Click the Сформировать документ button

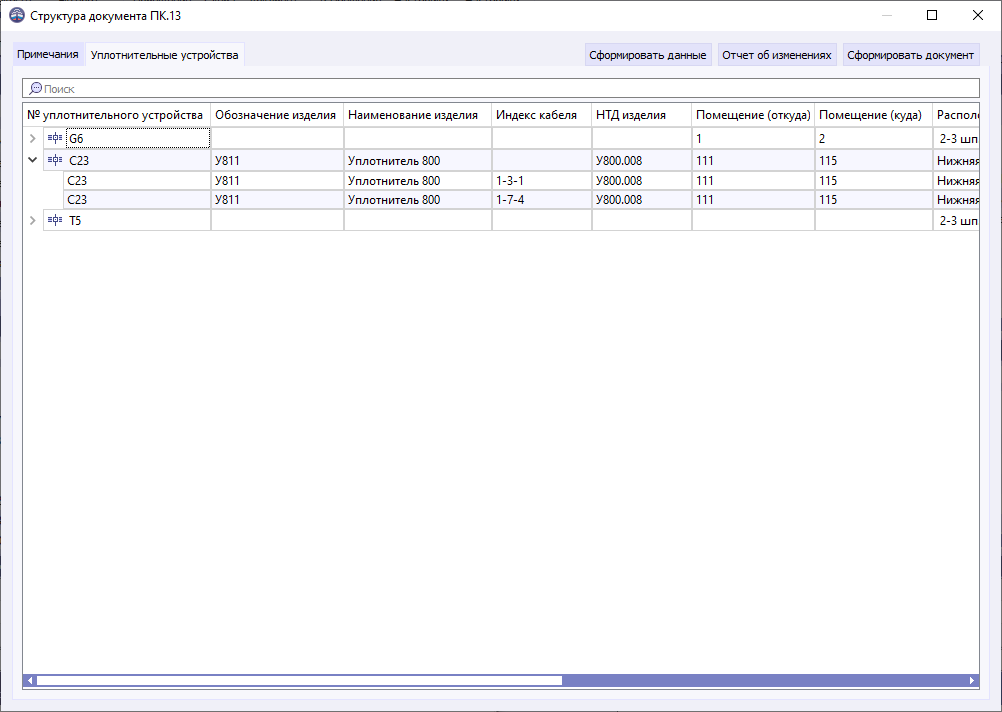(910, 54)
